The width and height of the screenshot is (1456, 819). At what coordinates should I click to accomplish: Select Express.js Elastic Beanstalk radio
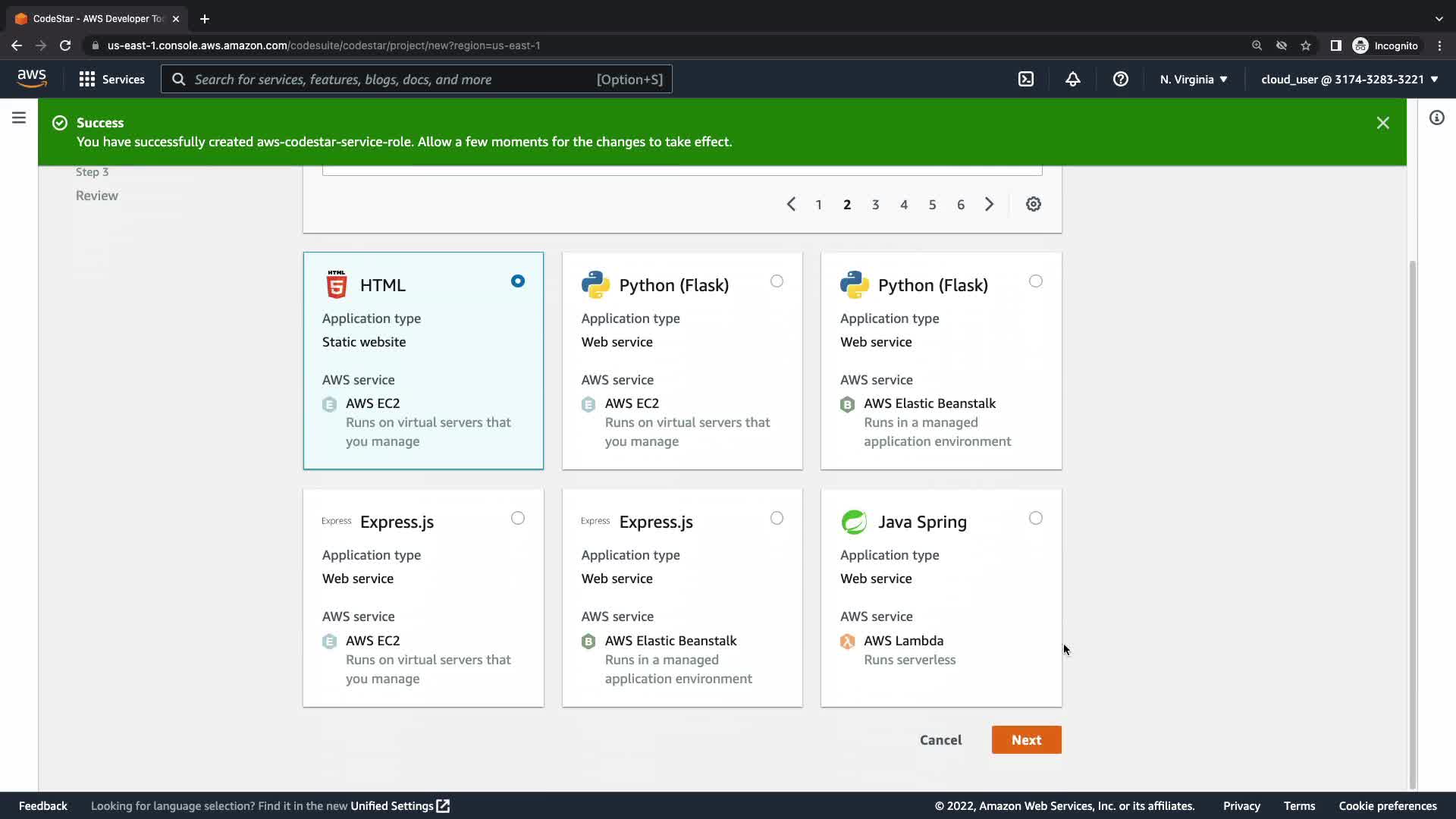point(777,518)
